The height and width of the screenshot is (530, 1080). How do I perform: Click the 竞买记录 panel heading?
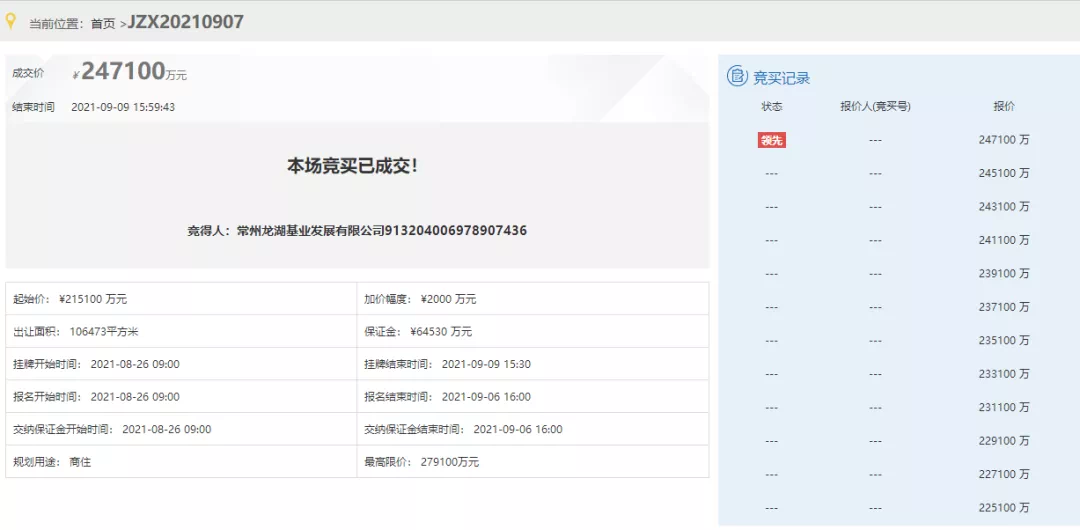(x=781, y=77)
